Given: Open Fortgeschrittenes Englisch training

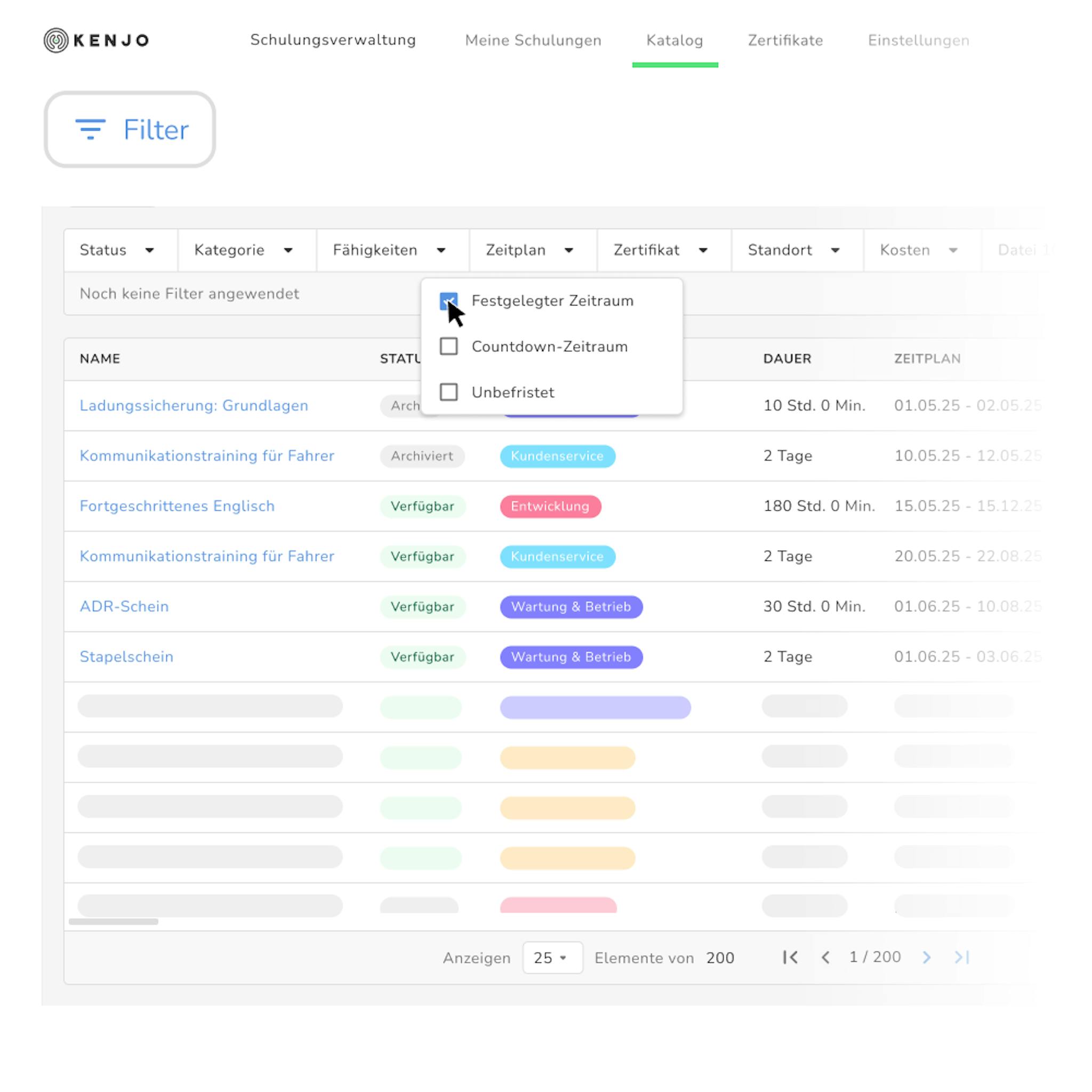Looking at the screenshot, I should point(177,506).
